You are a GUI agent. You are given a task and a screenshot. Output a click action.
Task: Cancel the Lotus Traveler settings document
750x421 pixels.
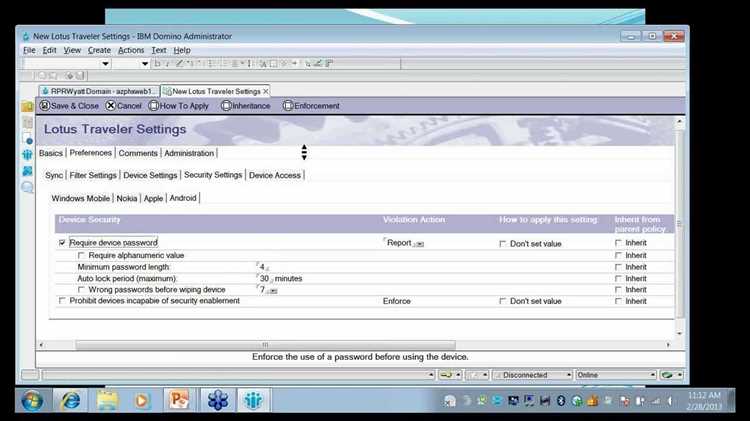pyautogui.click(x=124, y=106)
